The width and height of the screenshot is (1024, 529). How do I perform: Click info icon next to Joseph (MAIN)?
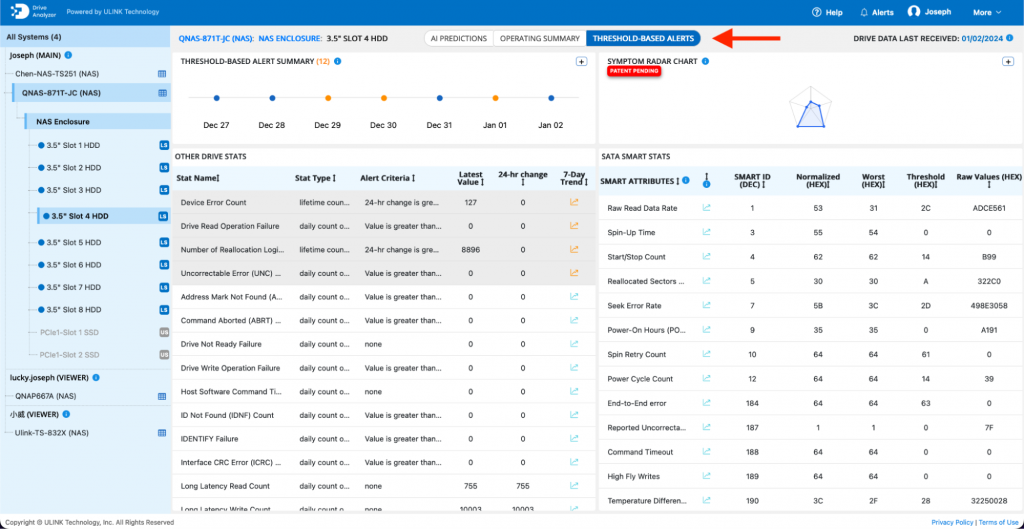[68, 56]
